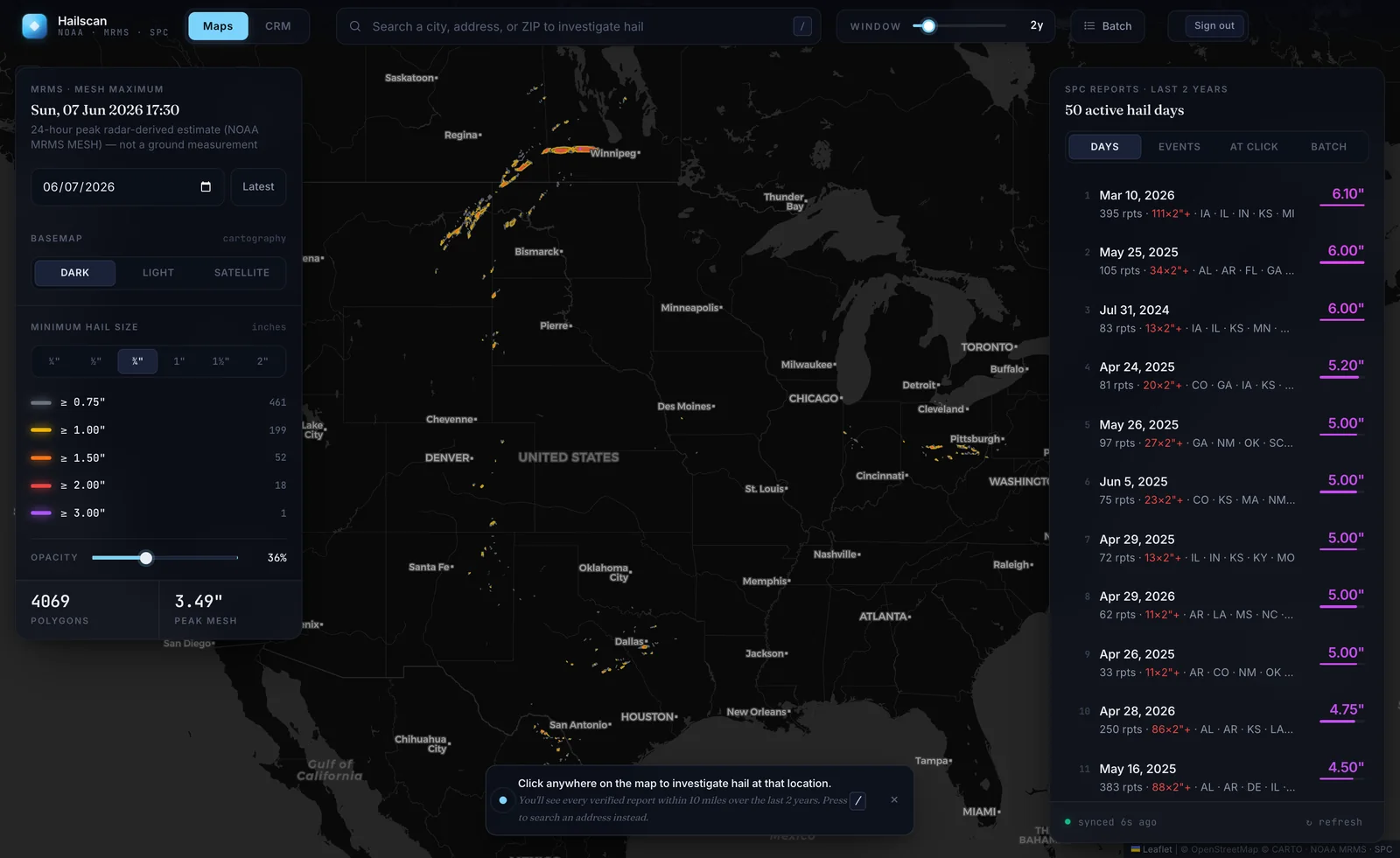Open the Apr 29, 2026 hail day

coord(1217,604)
